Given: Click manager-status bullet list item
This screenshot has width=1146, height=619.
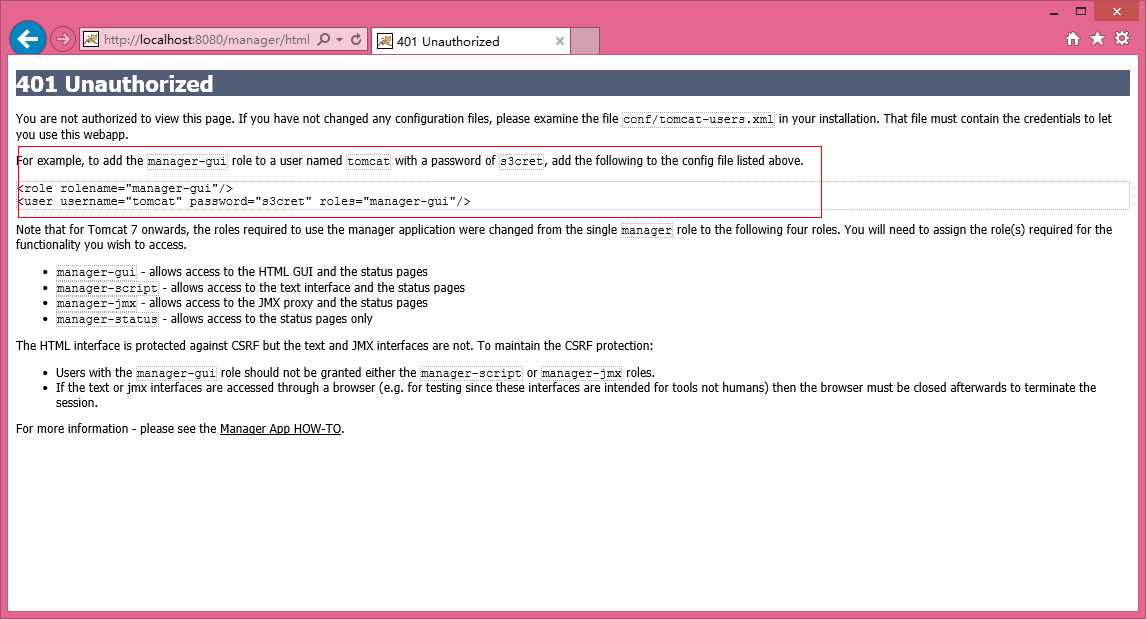Looking at the screenshot, I should coord(214,319).
